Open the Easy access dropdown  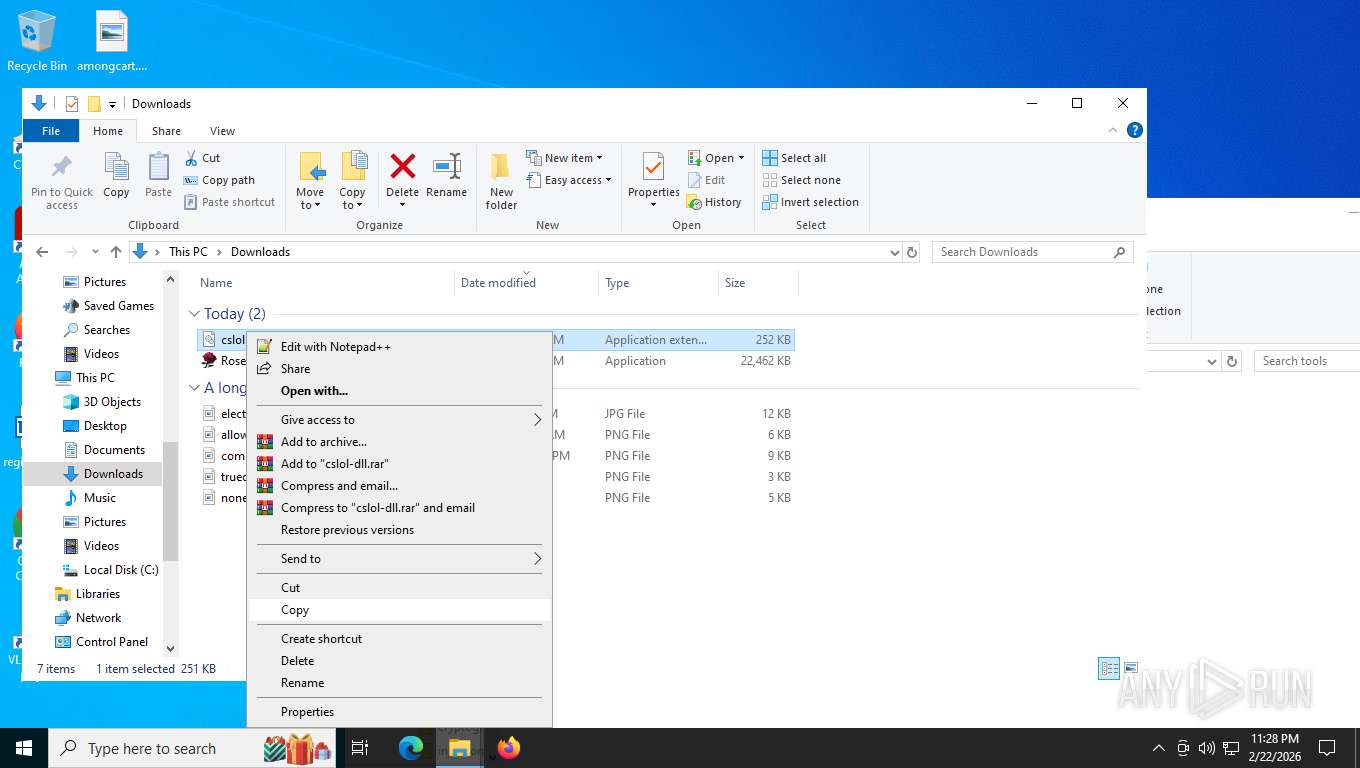click(x=569, y=180)
